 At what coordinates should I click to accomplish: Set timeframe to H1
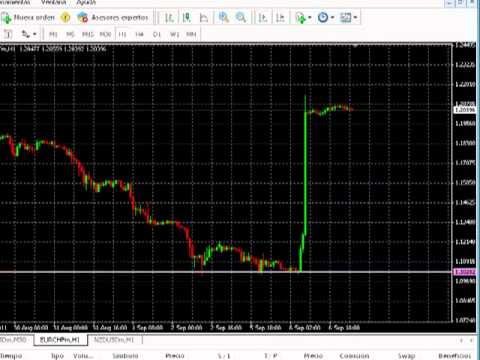tap(122, 34)
